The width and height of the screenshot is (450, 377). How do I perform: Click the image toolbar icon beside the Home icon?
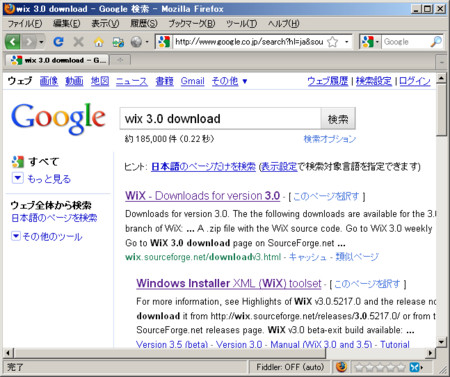pyautogui.click(x=118, y=42)
